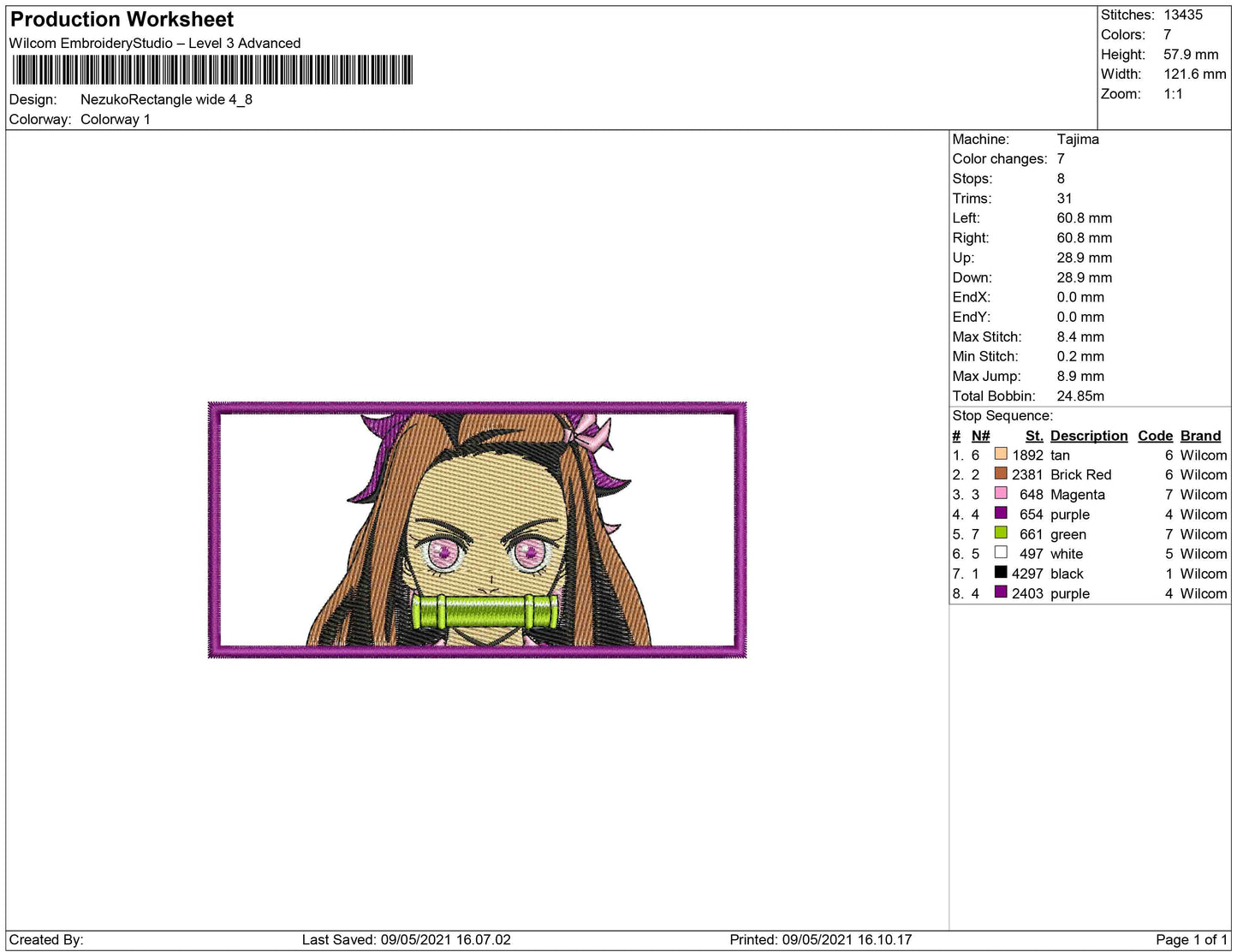
Task: Select stitch count '2381' in stop sequence
Action: (x=1027, y=475)
